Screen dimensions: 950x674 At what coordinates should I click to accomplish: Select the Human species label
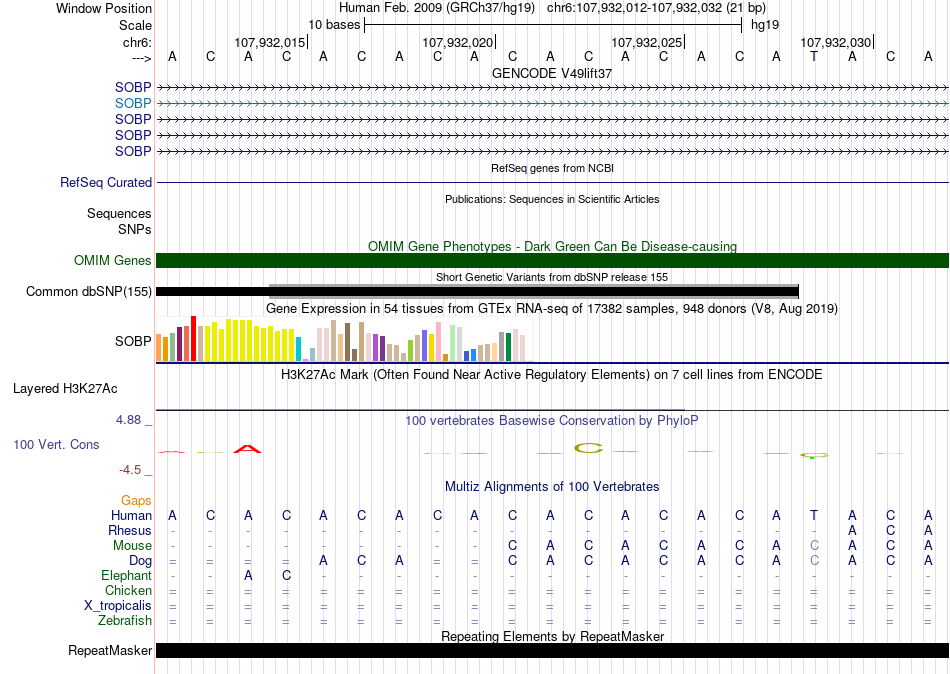click(x=131, y=516)
